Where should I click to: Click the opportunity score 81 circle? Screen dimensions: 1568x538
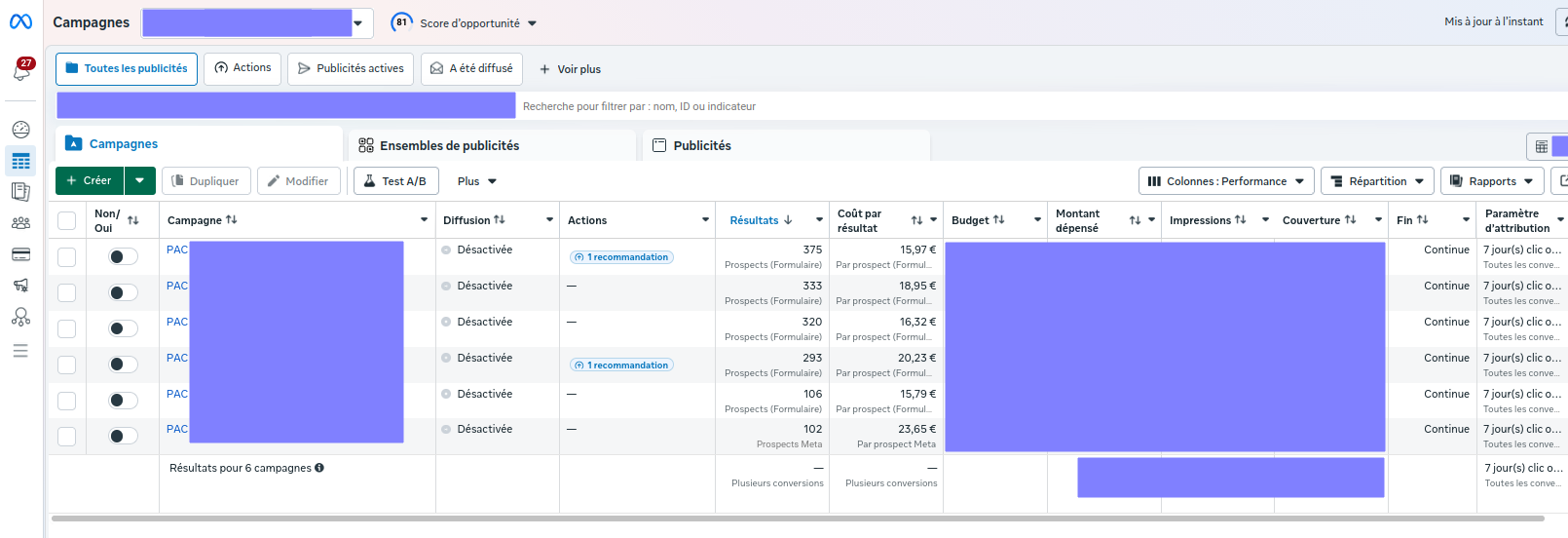point(401,22)
